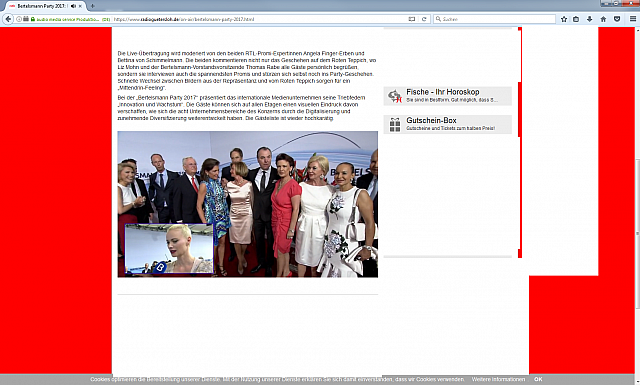The height and width of the screenshot is (385, 640).
Task: Click the URL text in the address bar
Action: [184, 19]
